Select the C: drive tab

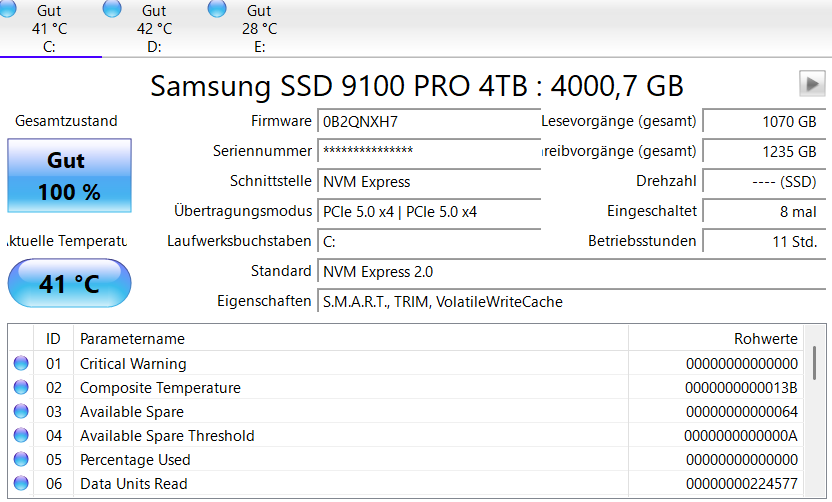pos(49,28)
